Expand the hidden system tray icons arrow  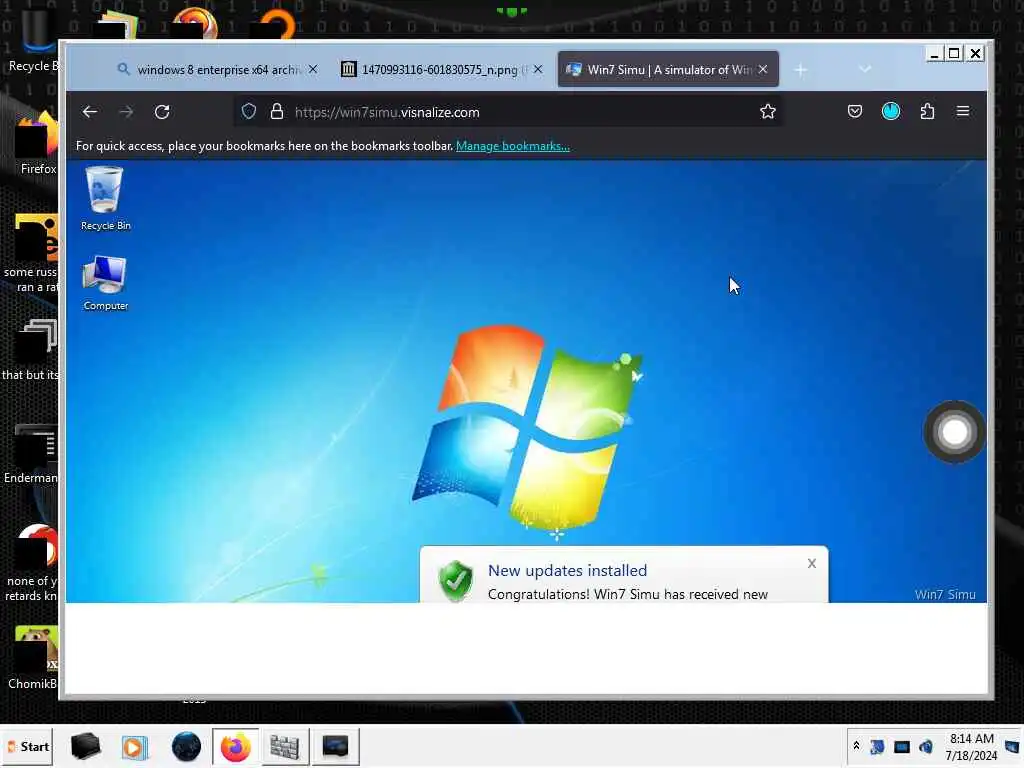coord(856,746)
